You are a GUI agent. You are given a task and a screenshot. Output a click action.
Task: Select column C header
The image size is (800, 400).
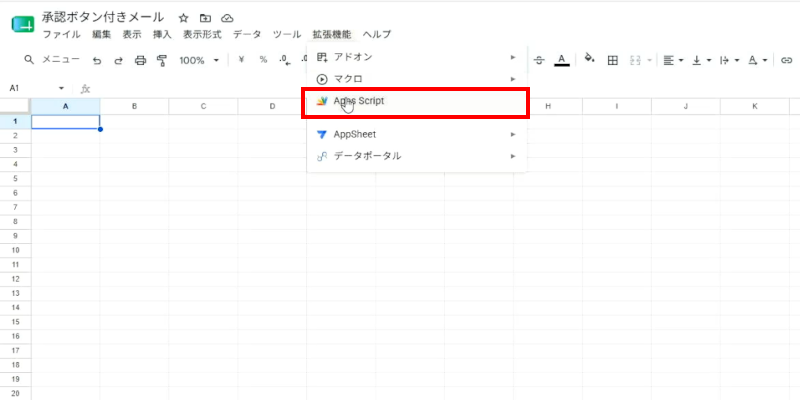(x=203, y=106)
